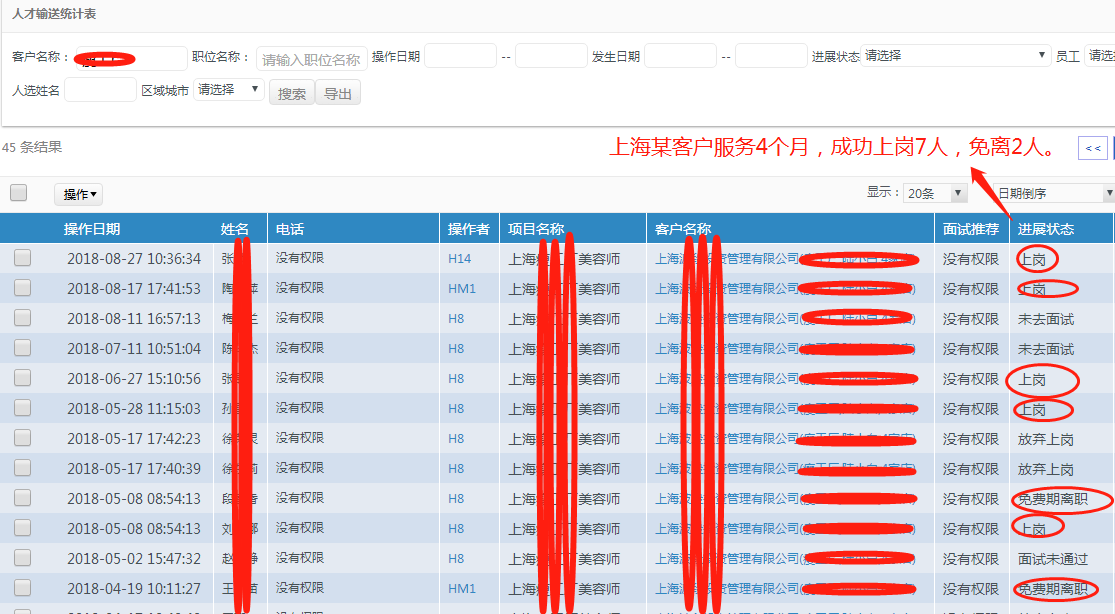Open customer link in 2018-08-27 row
The image size is (1115, 614).
[786, 259]
